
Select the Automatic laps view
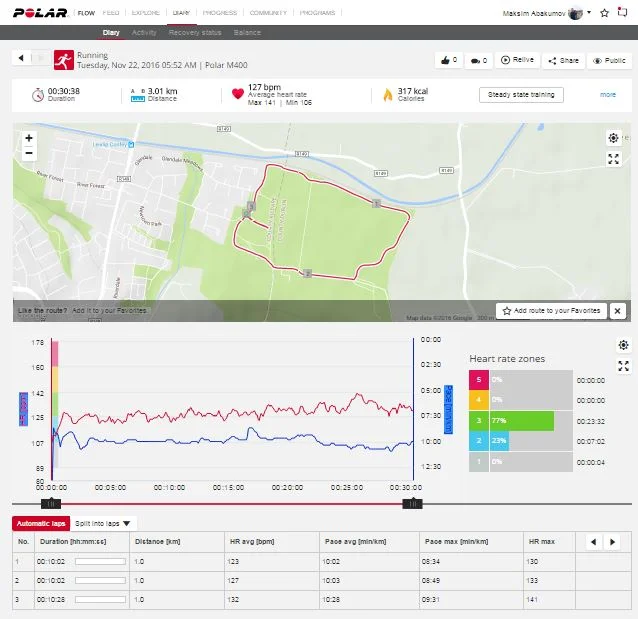point(40,523)
